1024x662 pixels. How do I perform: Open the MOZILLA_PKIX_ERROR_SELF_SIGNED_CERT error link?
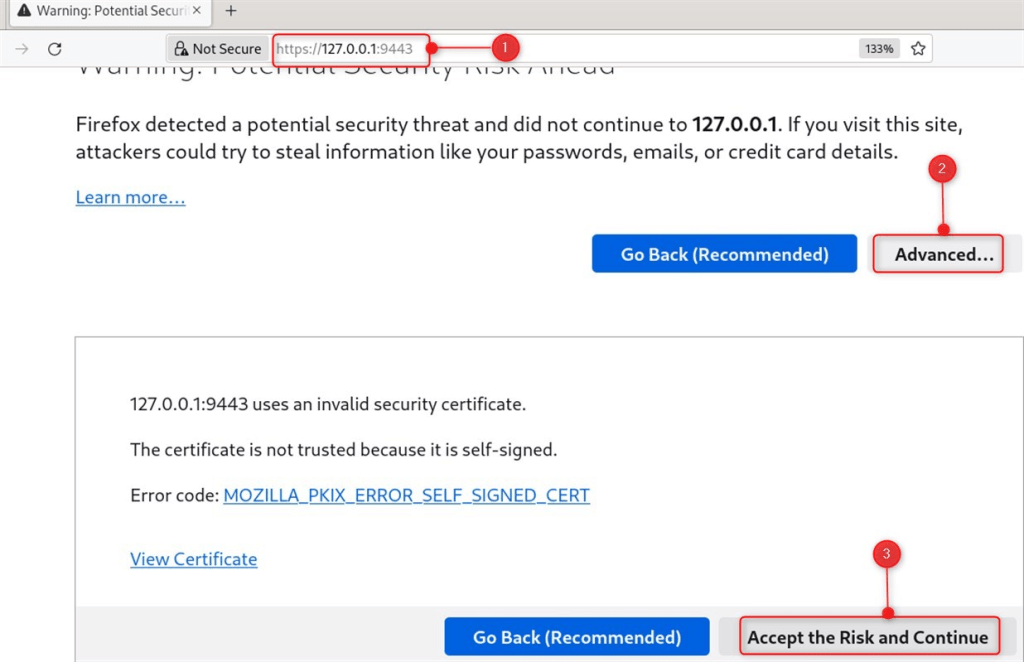(406, 495)
